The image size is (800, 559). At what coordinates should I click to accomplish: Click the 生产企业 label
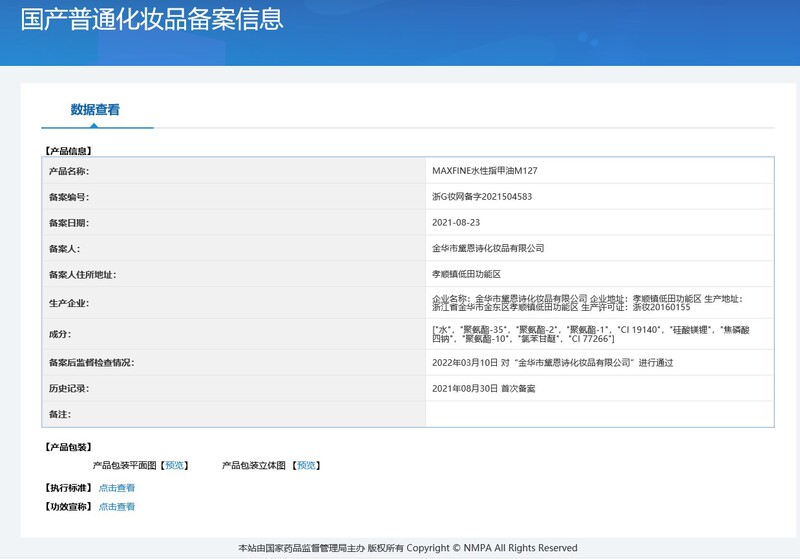[x=69, y=303]
